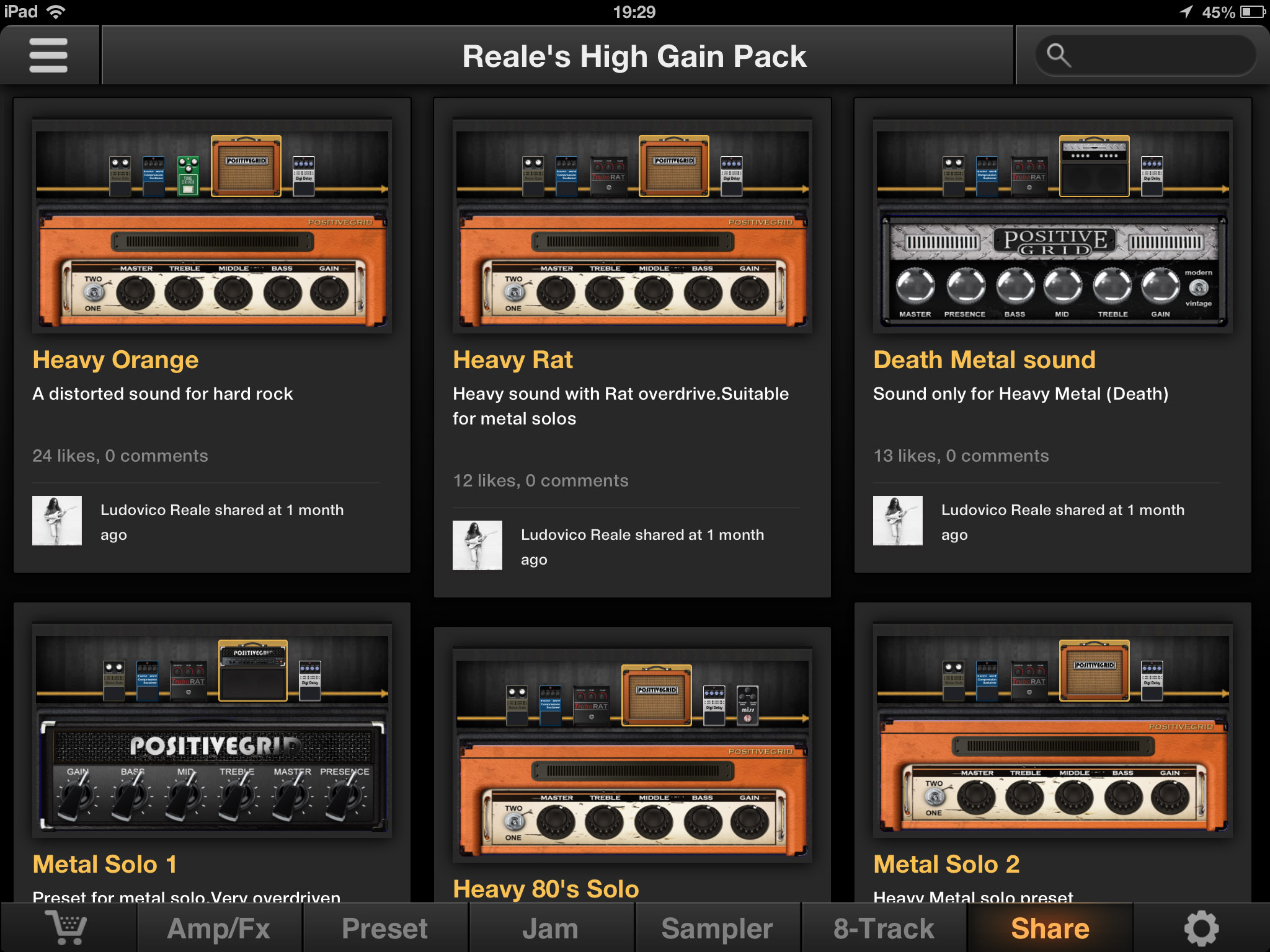Viewport: 1270px width, 952px height.
Task: Tap 'A distorted sound for hard rock' description
Action: [162, 394]
